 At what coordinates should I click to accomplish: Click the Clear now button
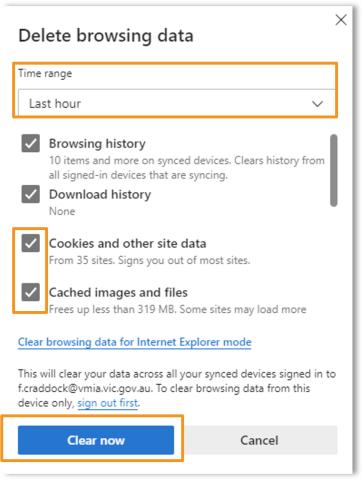point(96,440)
